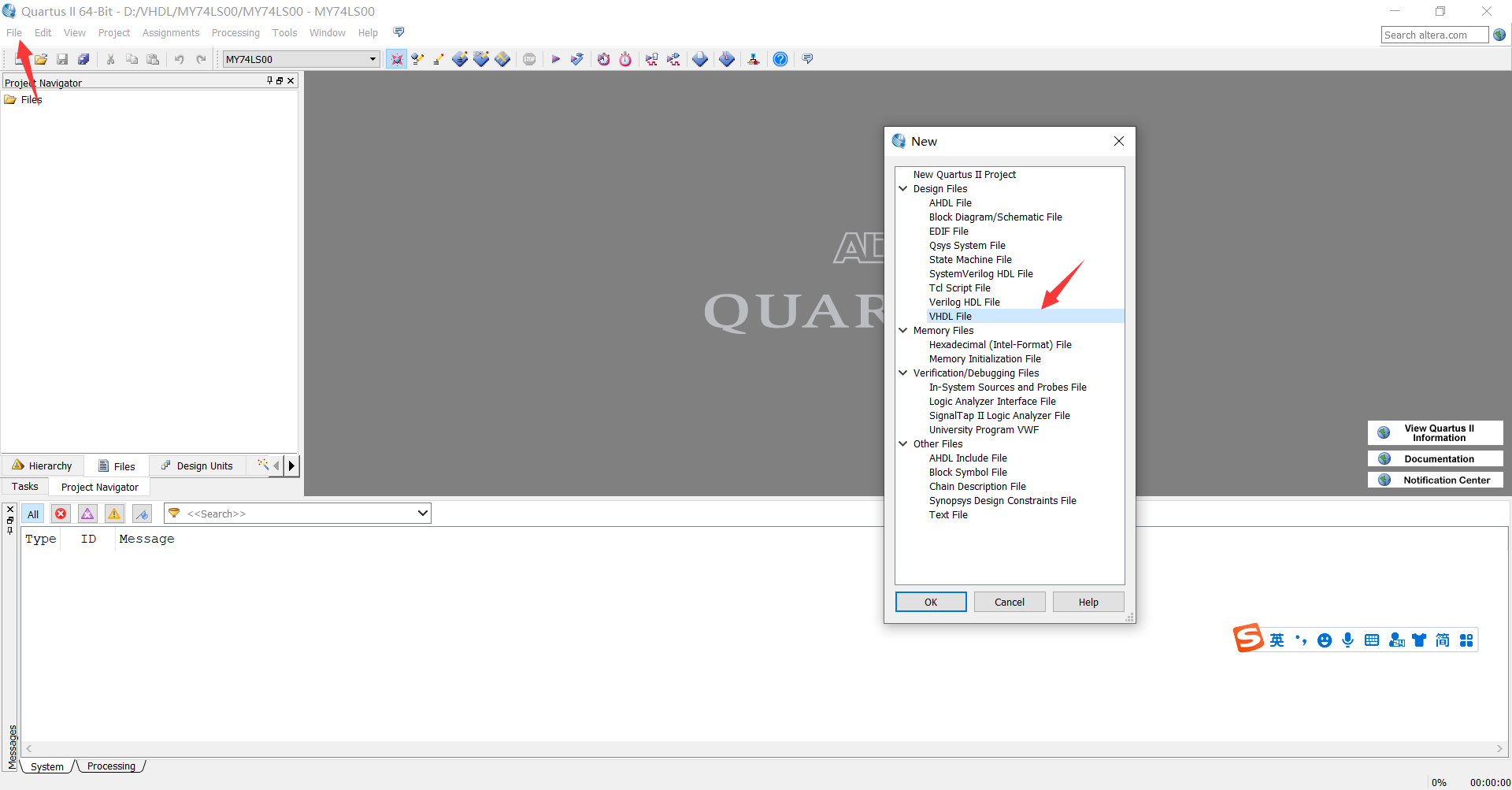Viewport: 1512px width, 790px height.
Task: Open the MY74LS00 entity dropdown in the toolbar
Action: click(x=372, y=59)
